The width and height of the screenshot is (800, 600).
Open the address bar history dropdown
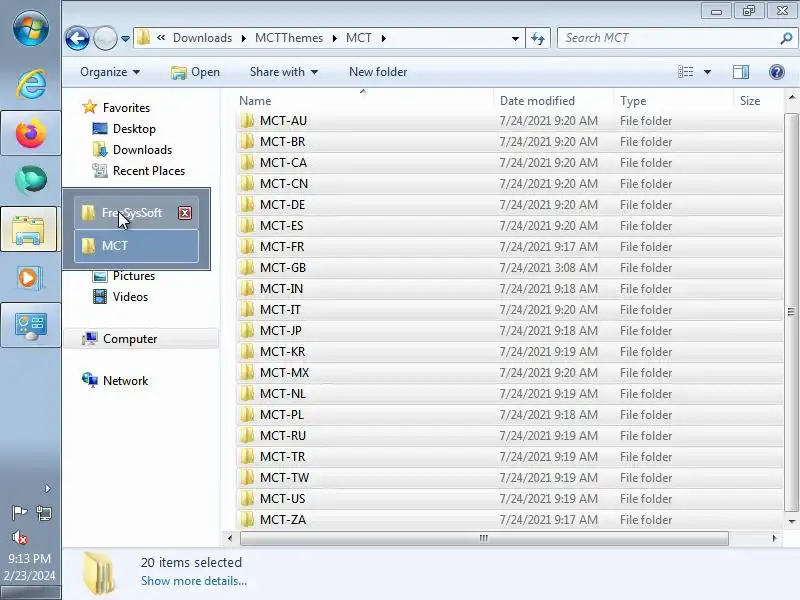tap(515, 39)
